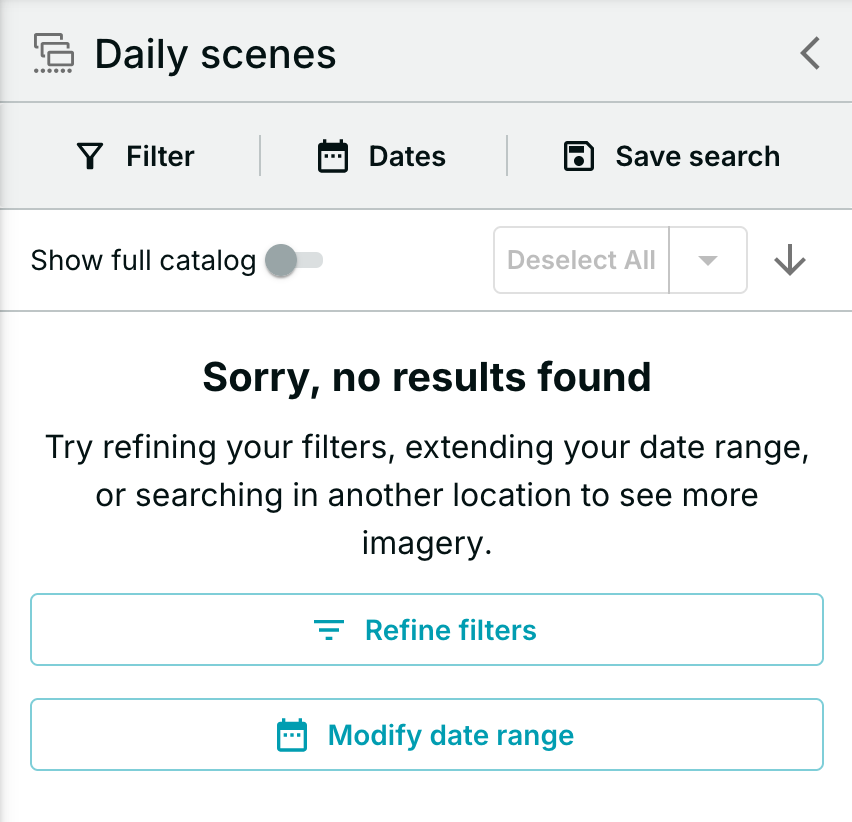Screen dimensions: 852x822
Task: Open the Dates menu item
Action: coord(381,156)
